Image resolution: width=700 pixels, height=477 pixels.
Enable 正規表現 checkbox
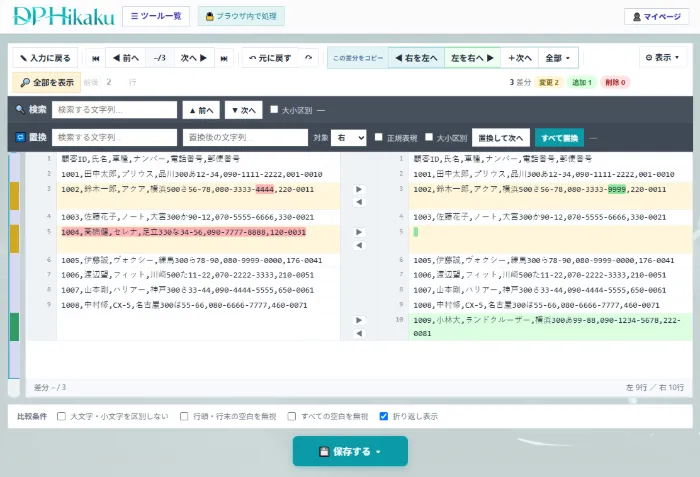point(379,137)
